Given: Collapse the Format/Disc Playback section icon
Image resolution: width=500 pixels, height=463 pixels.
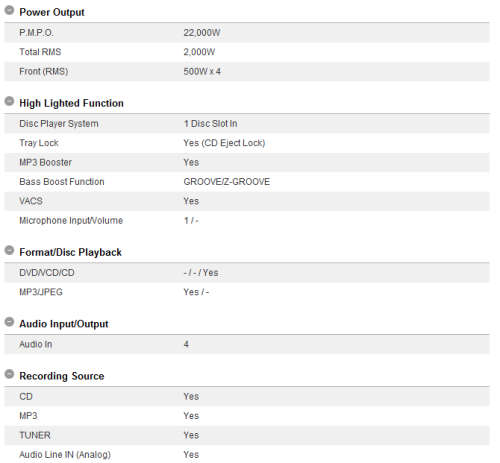Looking at the screenshot, I should coord(9,250).
